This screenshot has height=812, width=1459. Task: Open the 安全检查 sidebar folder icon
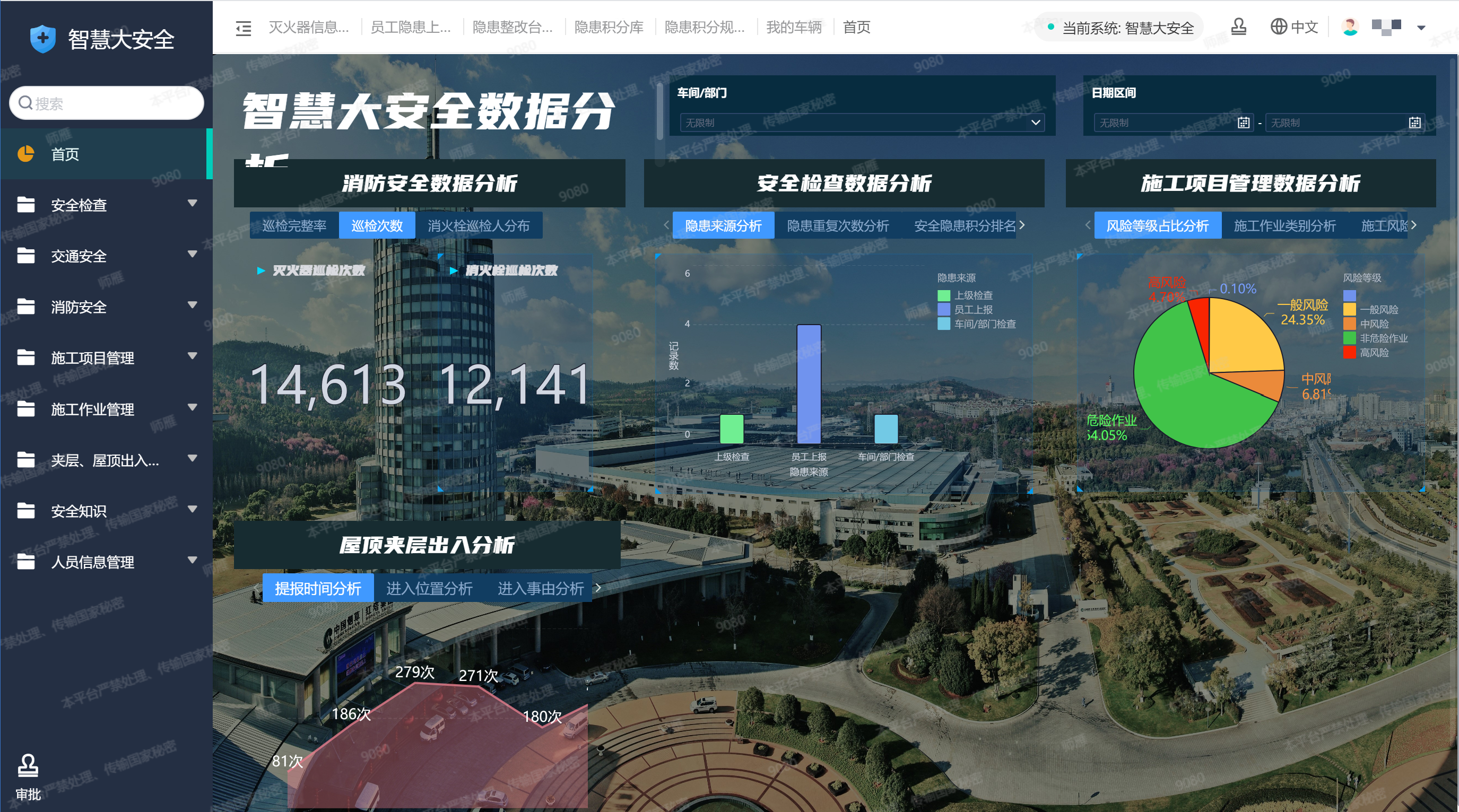click(25, 205)
